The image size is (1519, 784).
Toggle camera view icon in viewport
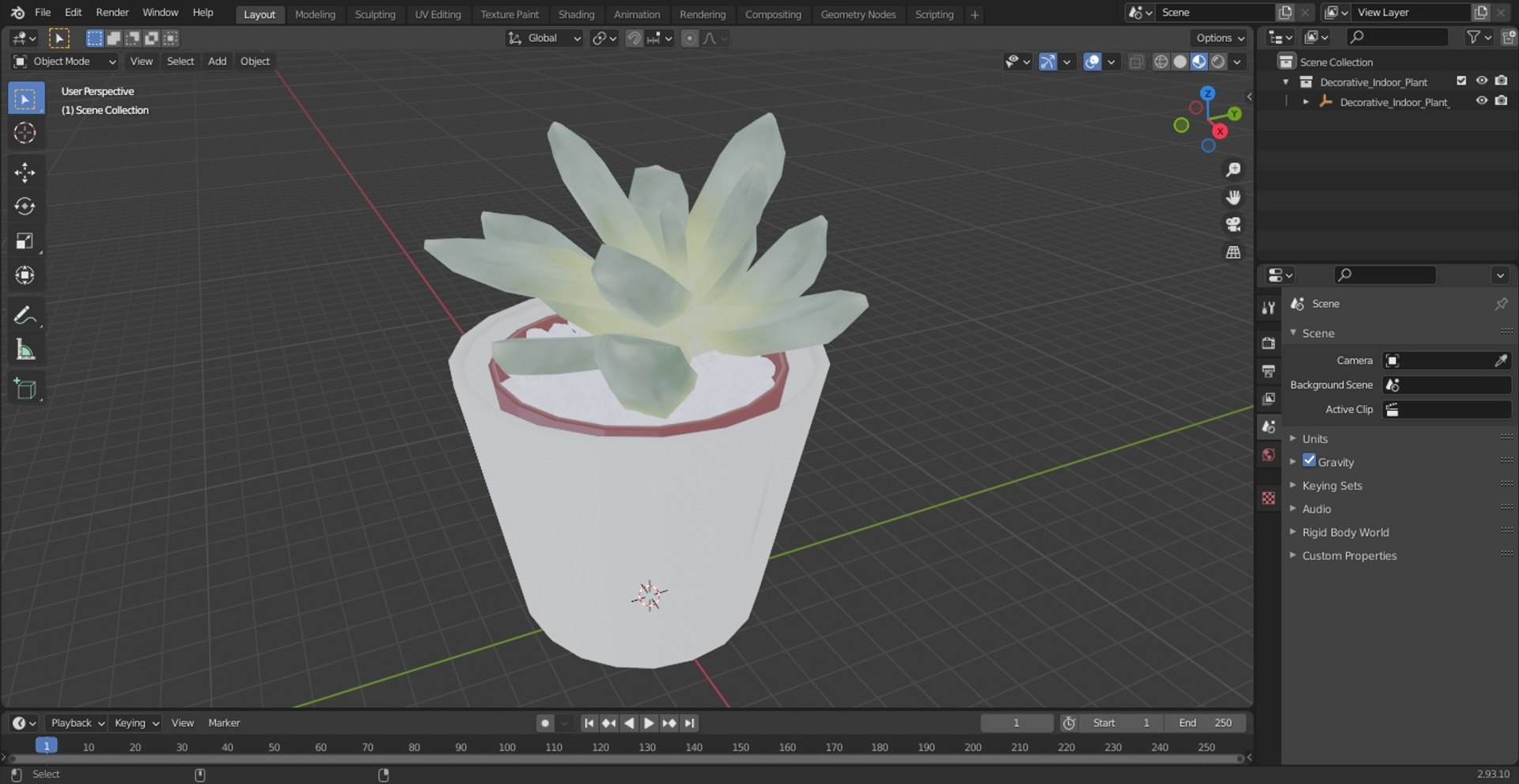(1233, 225)
